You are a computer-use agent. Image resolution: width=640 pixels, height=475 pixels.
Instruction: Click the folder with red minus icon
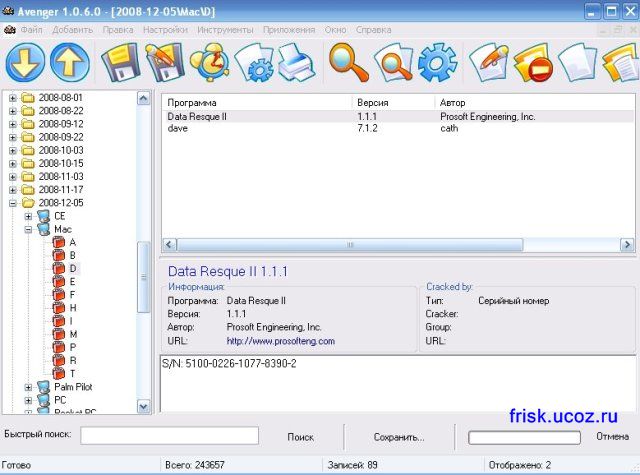coord(533,62)
